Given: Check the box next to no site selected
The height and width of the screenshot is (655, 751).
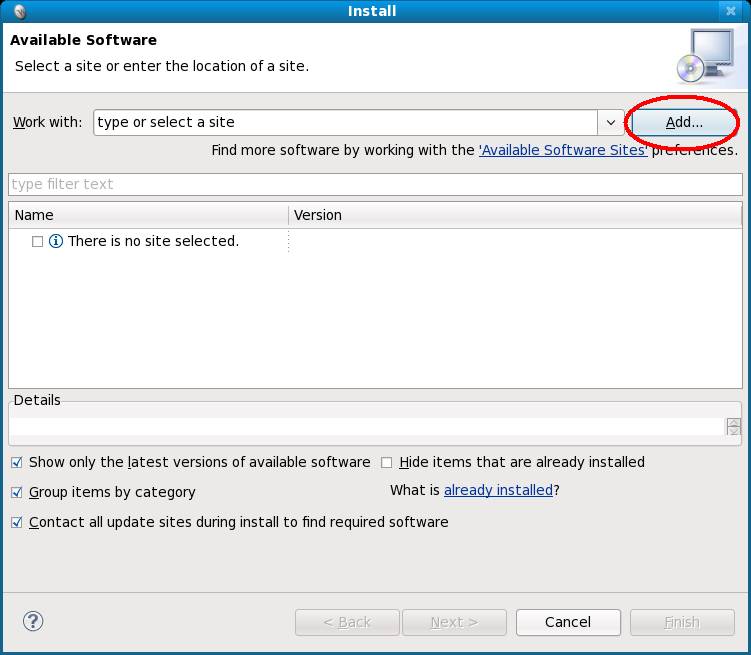Looking at the screenshot, I should [x=37, y=241].
